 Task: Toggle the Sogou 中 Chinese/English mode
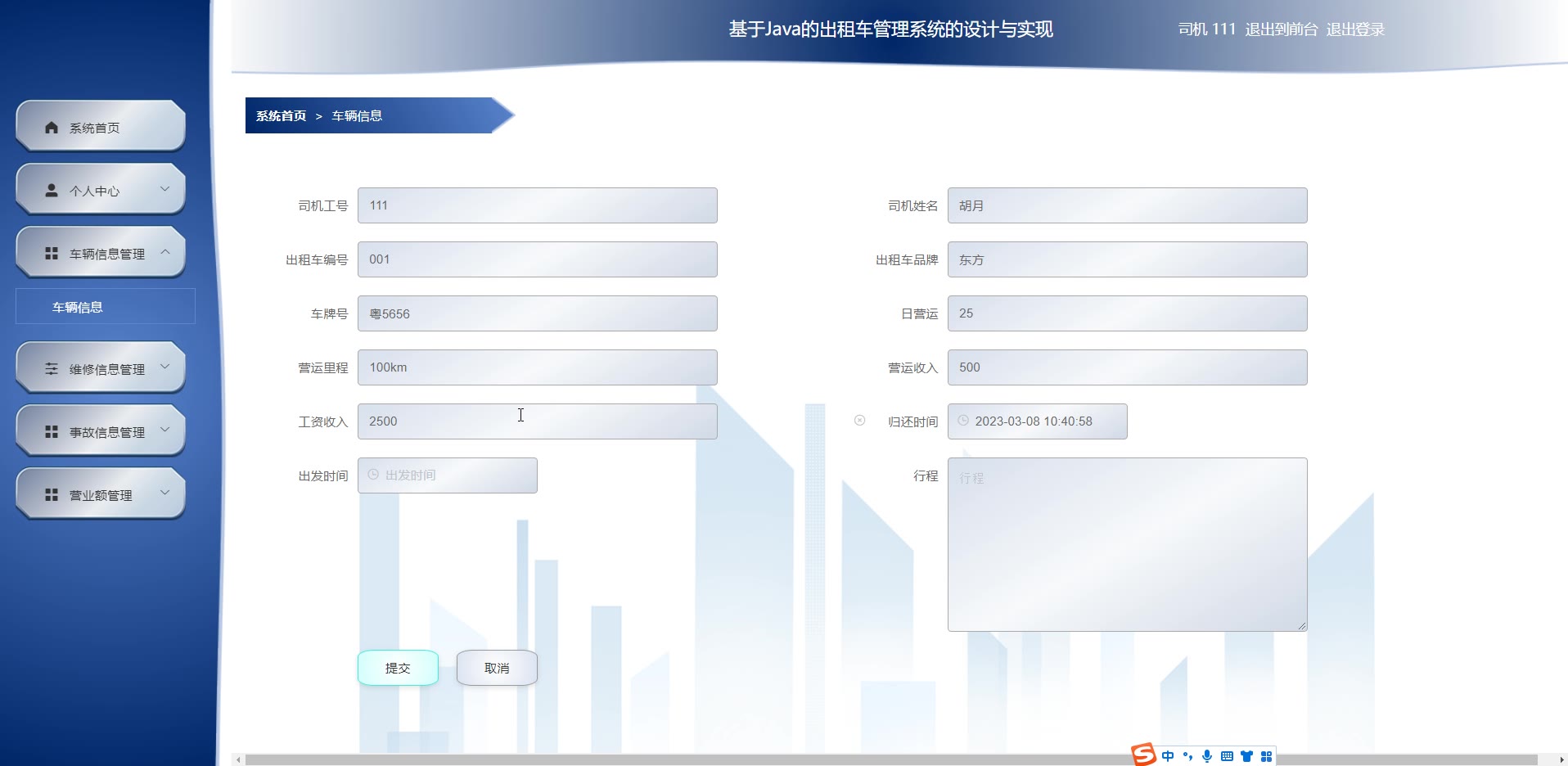click(x=1168, y=756)
